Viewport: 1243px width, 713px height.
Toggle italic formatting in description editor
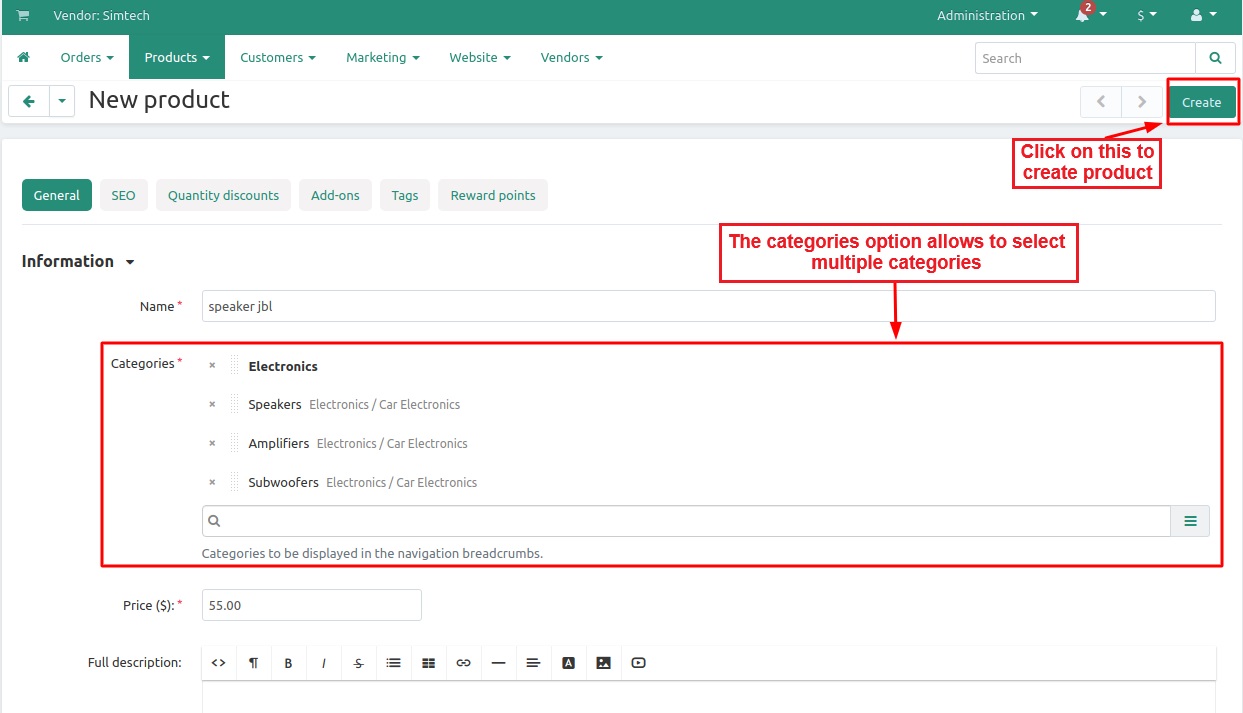pyautogui.click(x=324, y=663)
